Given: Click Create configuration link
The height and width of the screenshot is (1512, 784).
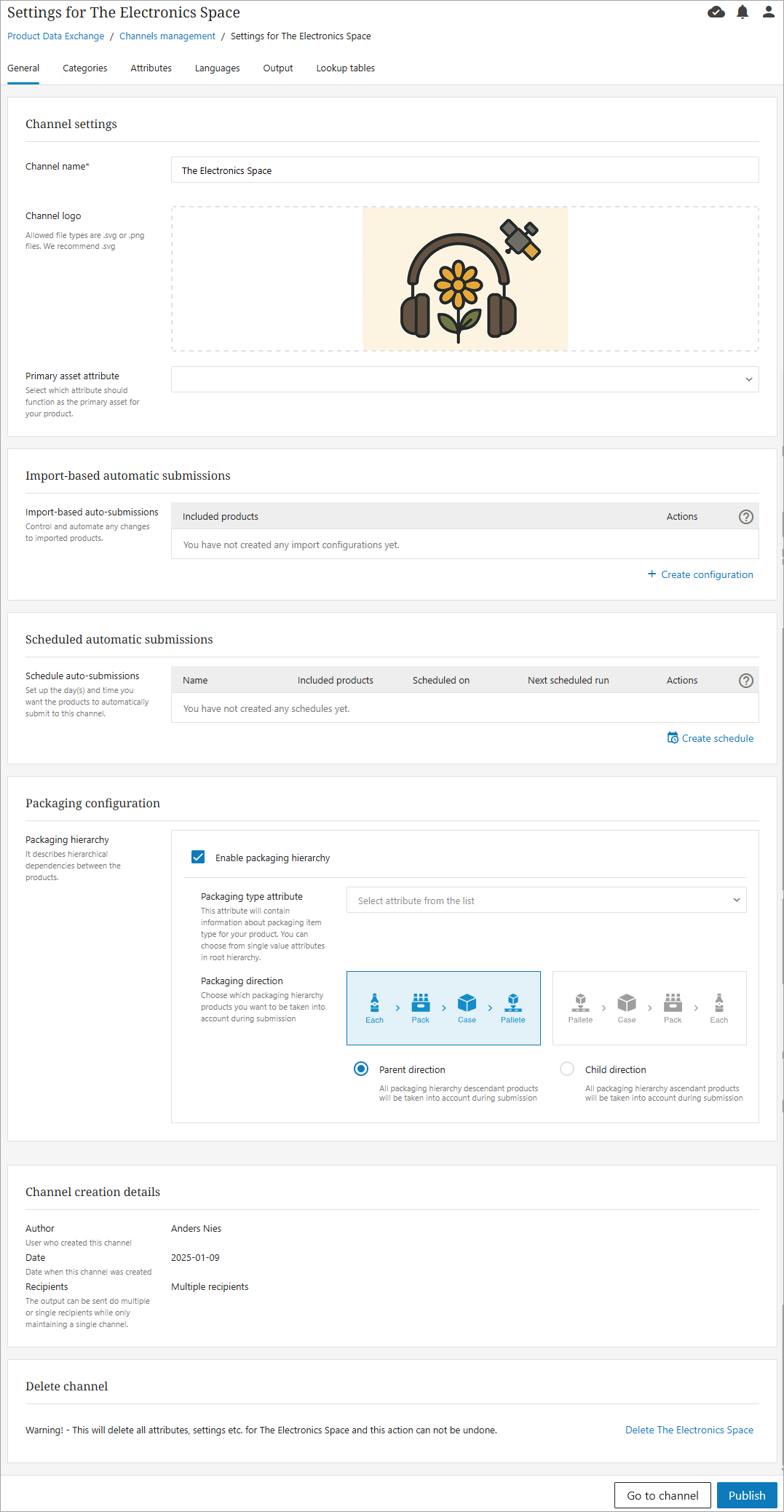Looking at the screenshot, I should click(x=700, y=574).
